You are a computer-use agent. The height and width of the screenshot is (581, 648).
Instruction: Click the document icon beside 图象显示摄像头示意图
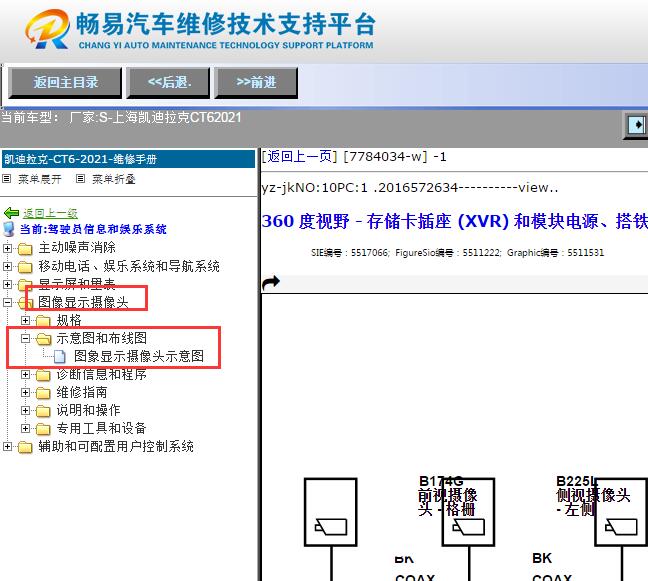pos(60,356)
